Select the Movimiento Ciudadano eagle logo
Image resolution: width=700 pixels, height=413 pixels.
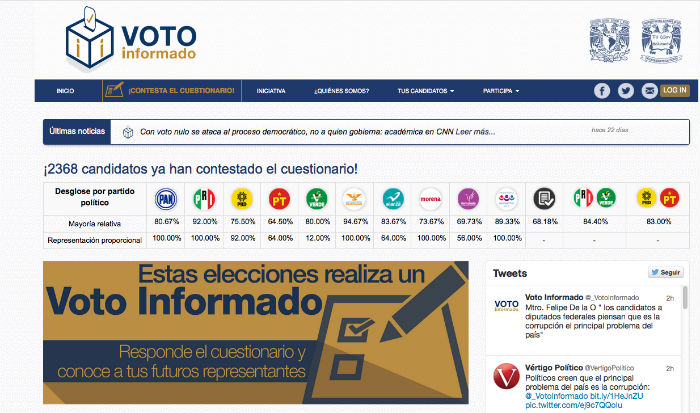pos(354,199)
